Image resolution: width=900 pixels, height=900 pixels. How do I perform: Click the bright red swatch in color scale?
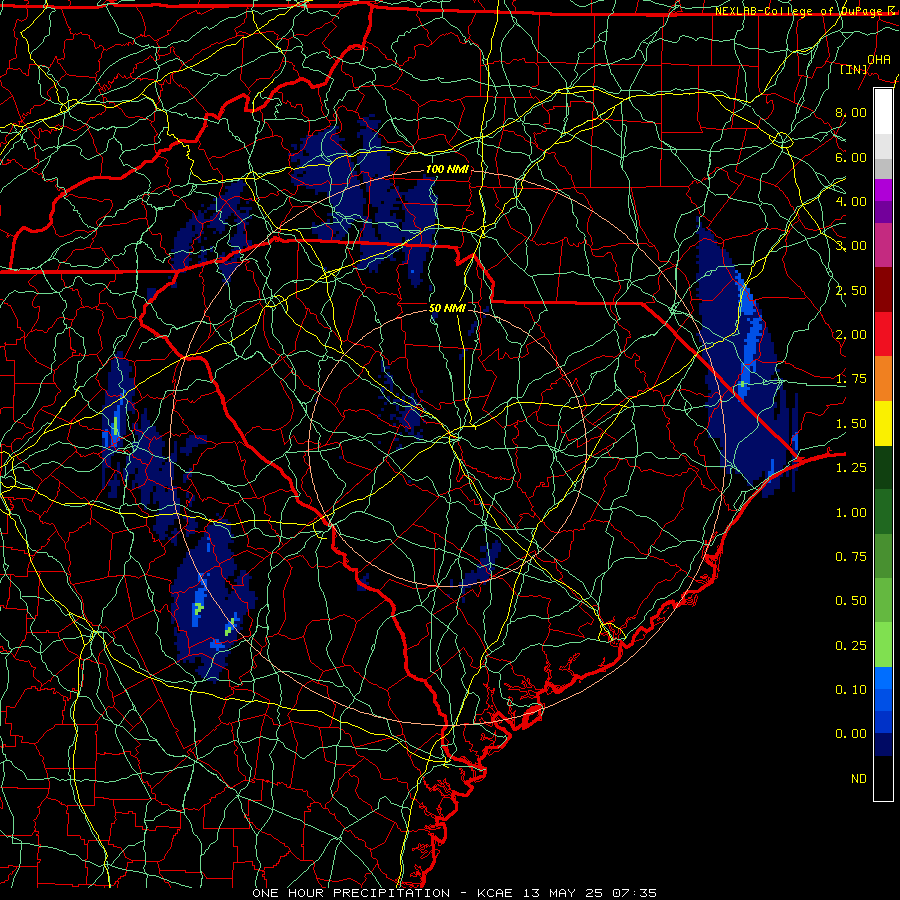tap(883, 335)
